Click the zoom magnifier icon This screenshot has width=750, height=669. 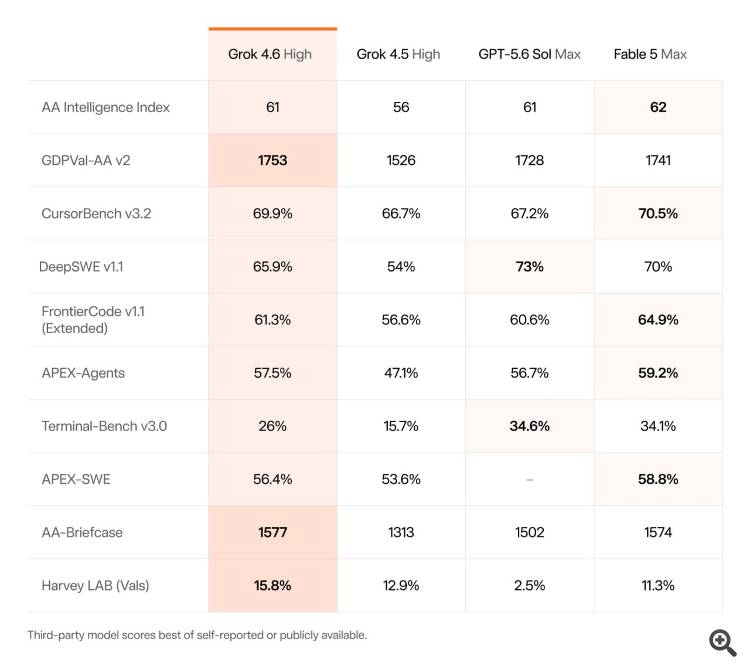(723, 642)
